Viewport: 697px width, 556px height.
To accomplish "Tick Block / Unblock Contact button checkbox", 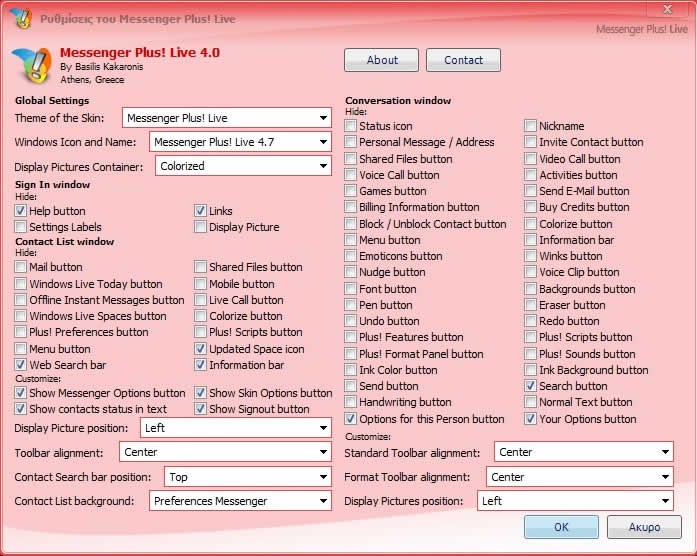I will (350, 224).
